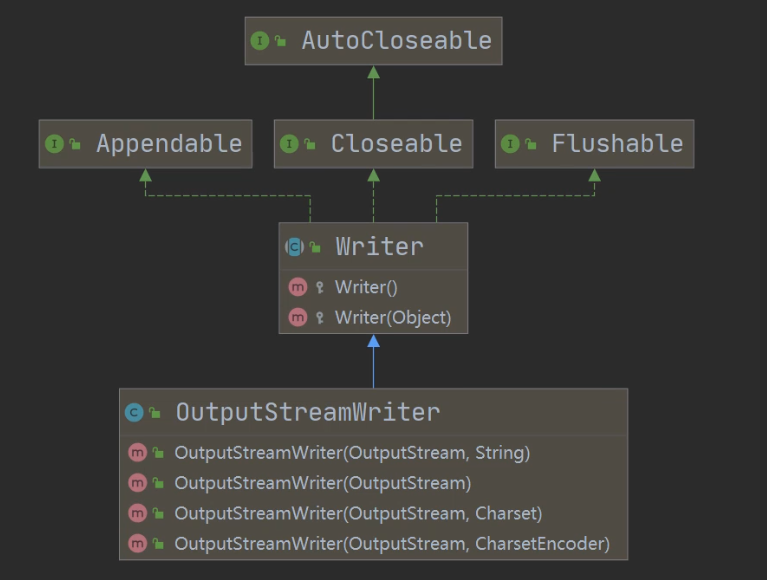The width and height of the screenshot is (767, 580).
Task: Click the Closeable interface icon
Action: coord(289,144)
